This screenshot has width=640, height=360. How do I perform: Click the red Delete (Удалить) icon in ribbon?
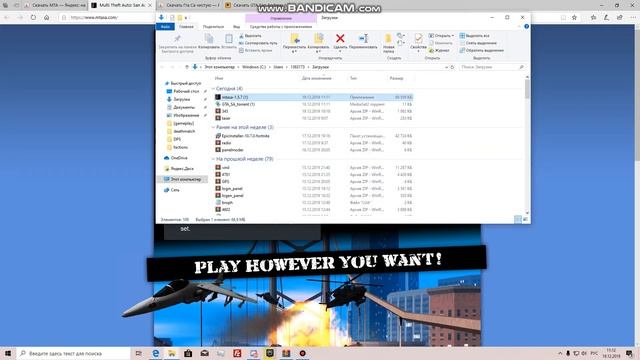pyautogui.click(x=340, y=39)
